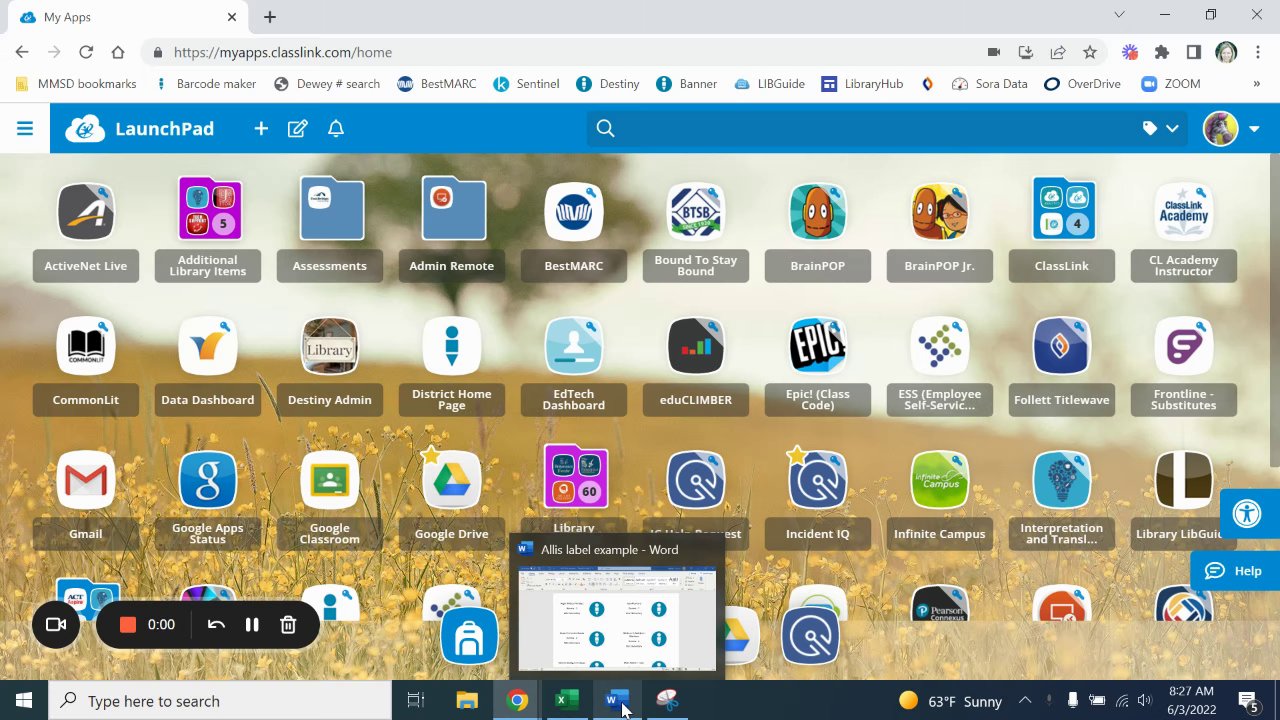Image resolution: width=1280 pixels, height=720 pixels.
Task: Open the Barcode maker bookmark
Action: pos(205,84)
